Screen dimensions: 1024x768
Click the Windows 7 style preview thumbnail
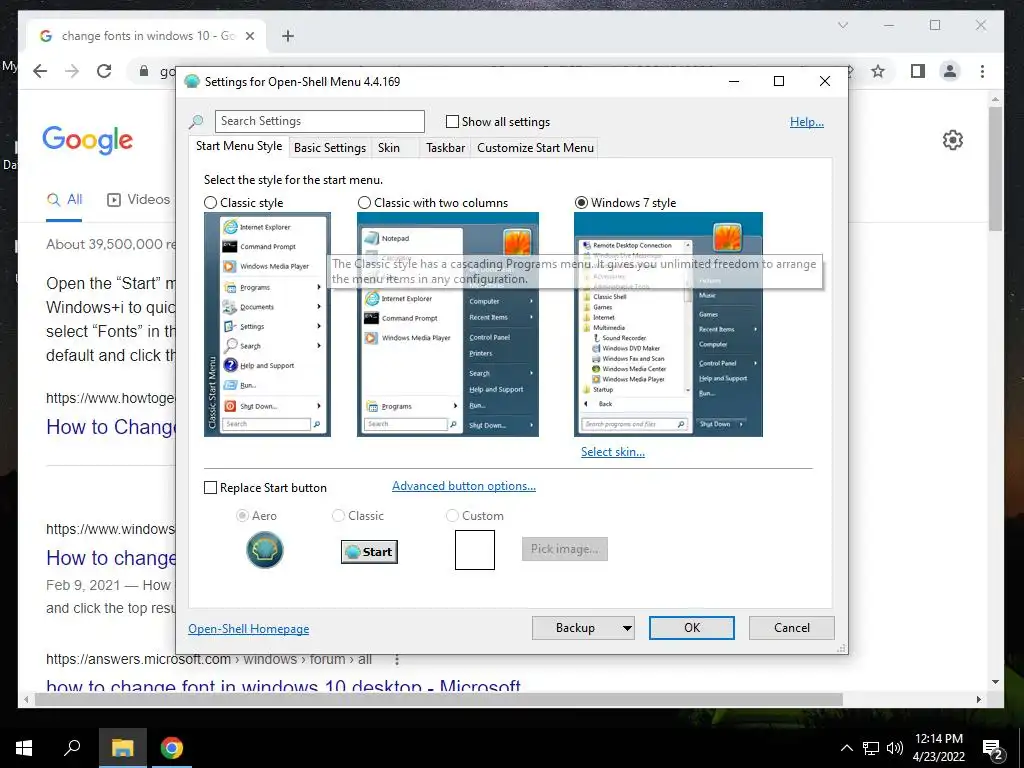(x=668, y=325)
